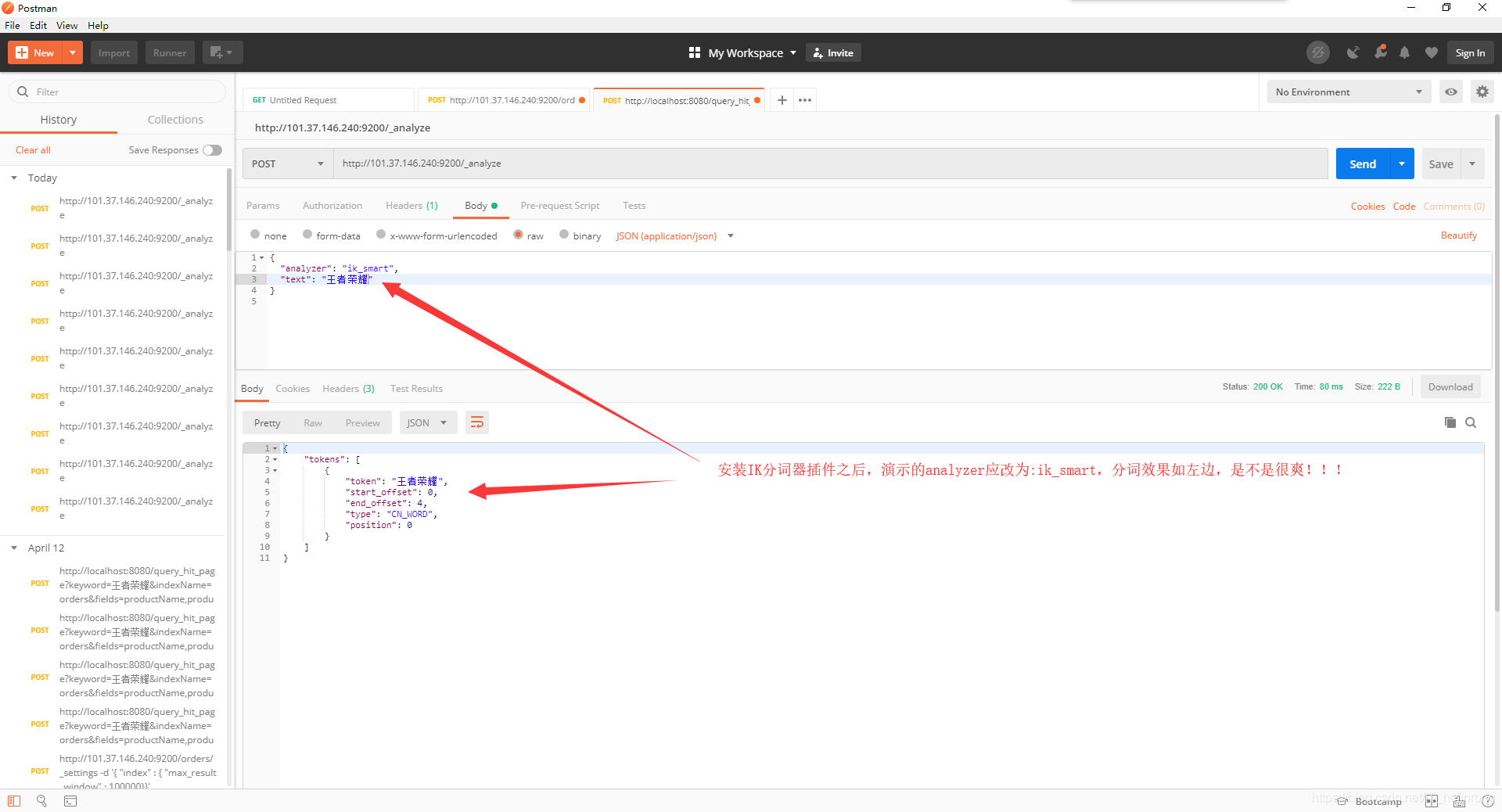Switch to the Authorization request tab

(x=332, y=206)
